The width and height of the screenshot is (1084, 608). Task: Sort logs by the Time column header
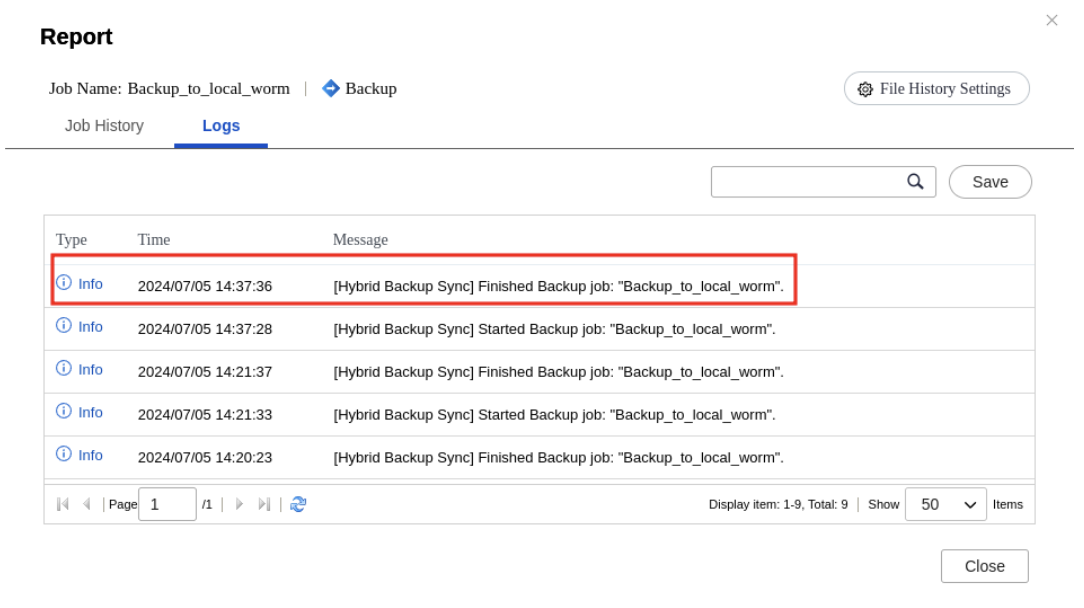(154, 240)
